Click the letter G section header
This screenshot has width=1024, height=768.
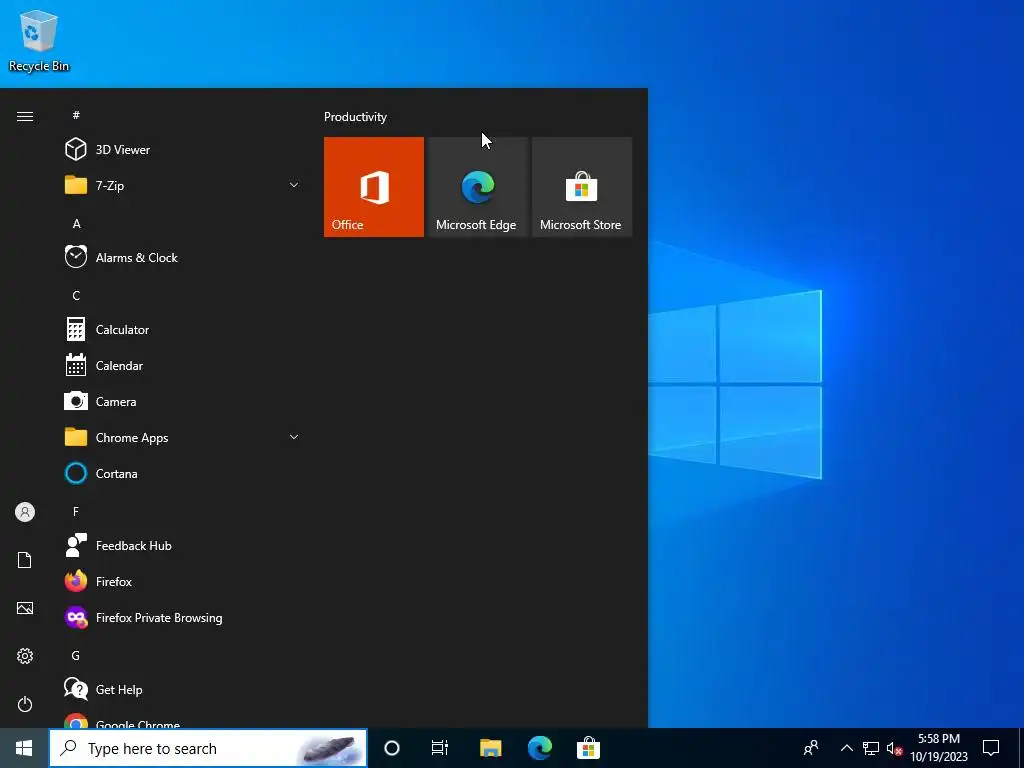tap(76, 655)
